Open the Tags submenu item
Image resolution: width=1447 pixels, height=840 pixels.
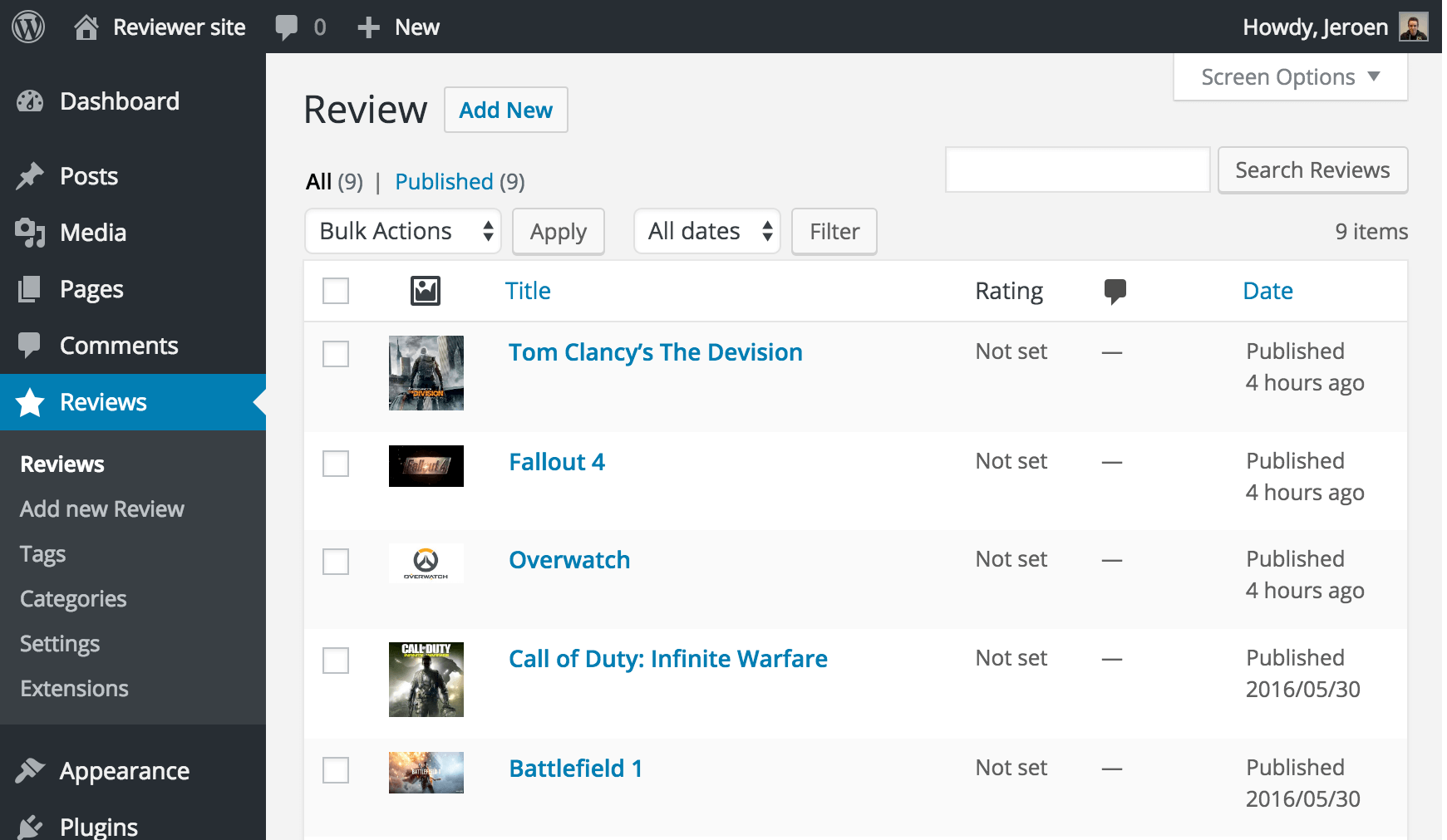tap(42, 554)
